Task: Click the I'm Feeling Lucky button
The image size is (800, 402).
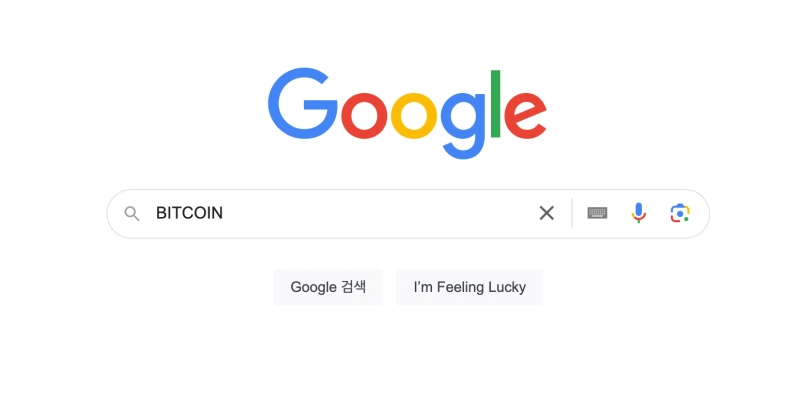Action: coord(469,287)
